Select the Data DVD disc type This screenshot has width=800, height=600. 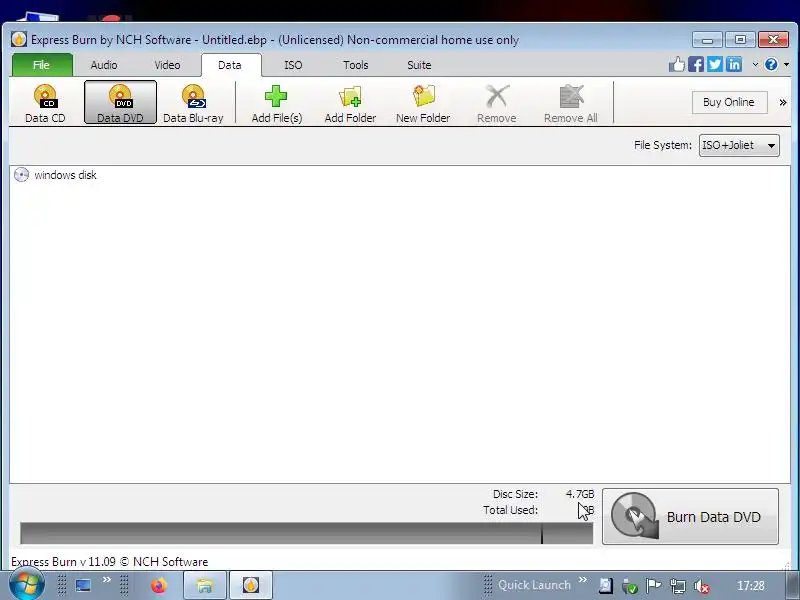[120, 103]
